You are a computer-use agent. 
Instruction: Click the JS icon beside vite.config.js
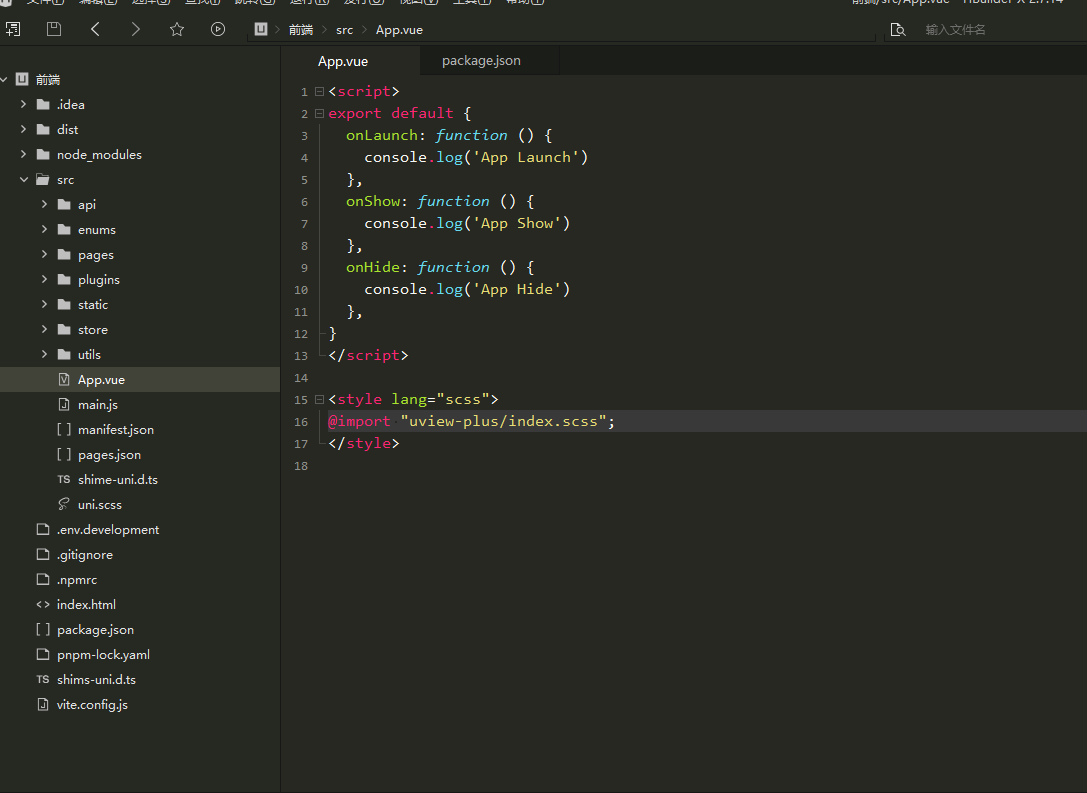43,704
